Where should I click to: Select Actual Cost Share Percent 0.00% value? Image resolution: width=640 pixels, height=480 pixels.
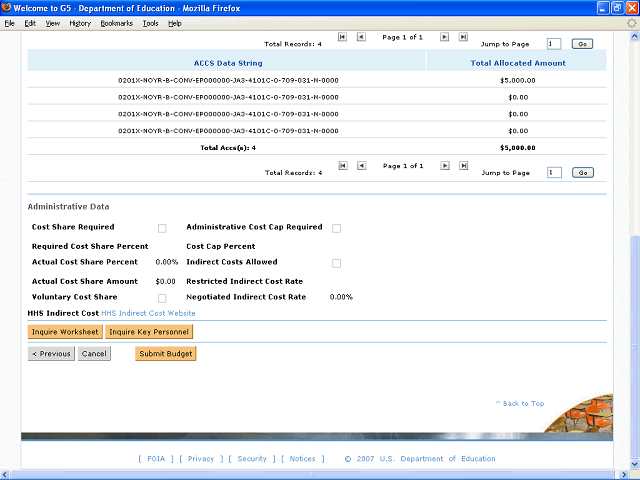pos(167,262)
